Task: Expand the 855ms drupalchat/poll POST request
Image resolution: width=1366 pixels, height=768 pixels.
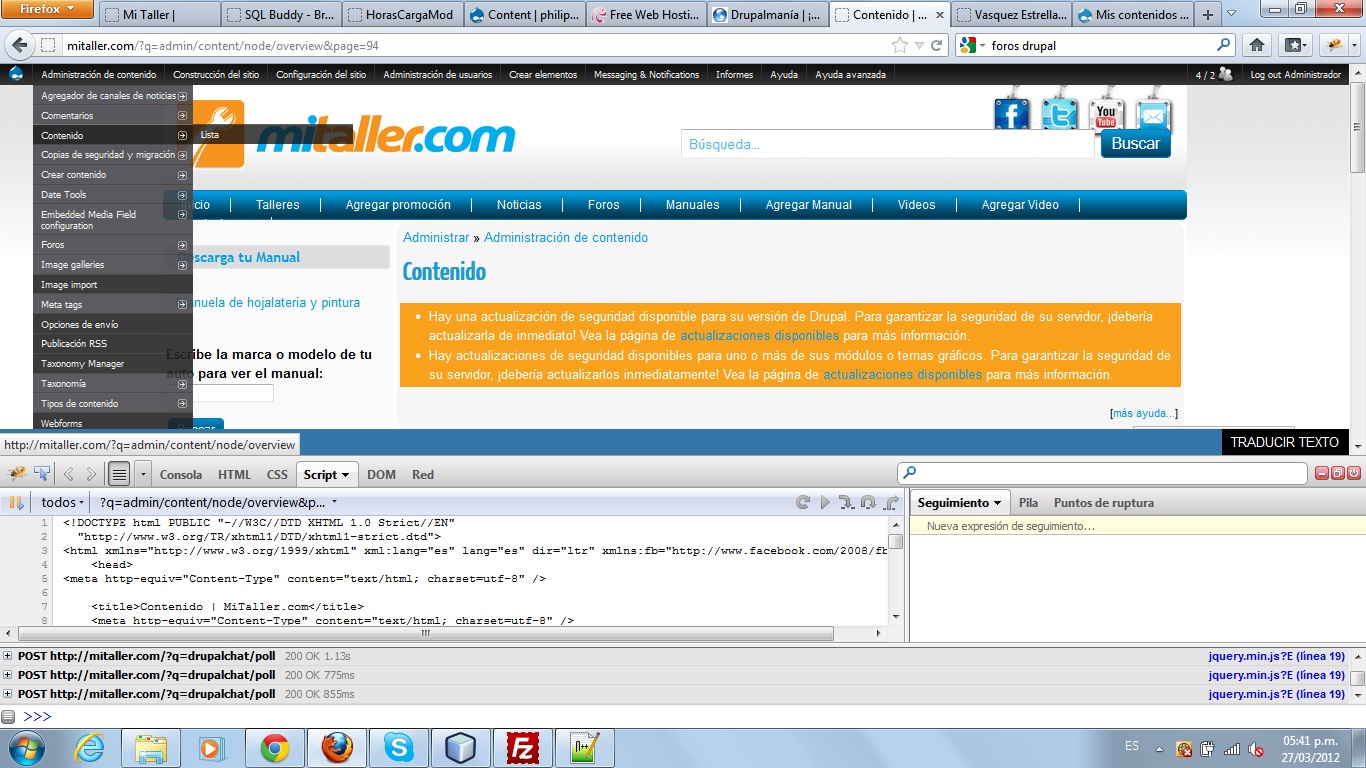Action: click(x=8, y=694)
